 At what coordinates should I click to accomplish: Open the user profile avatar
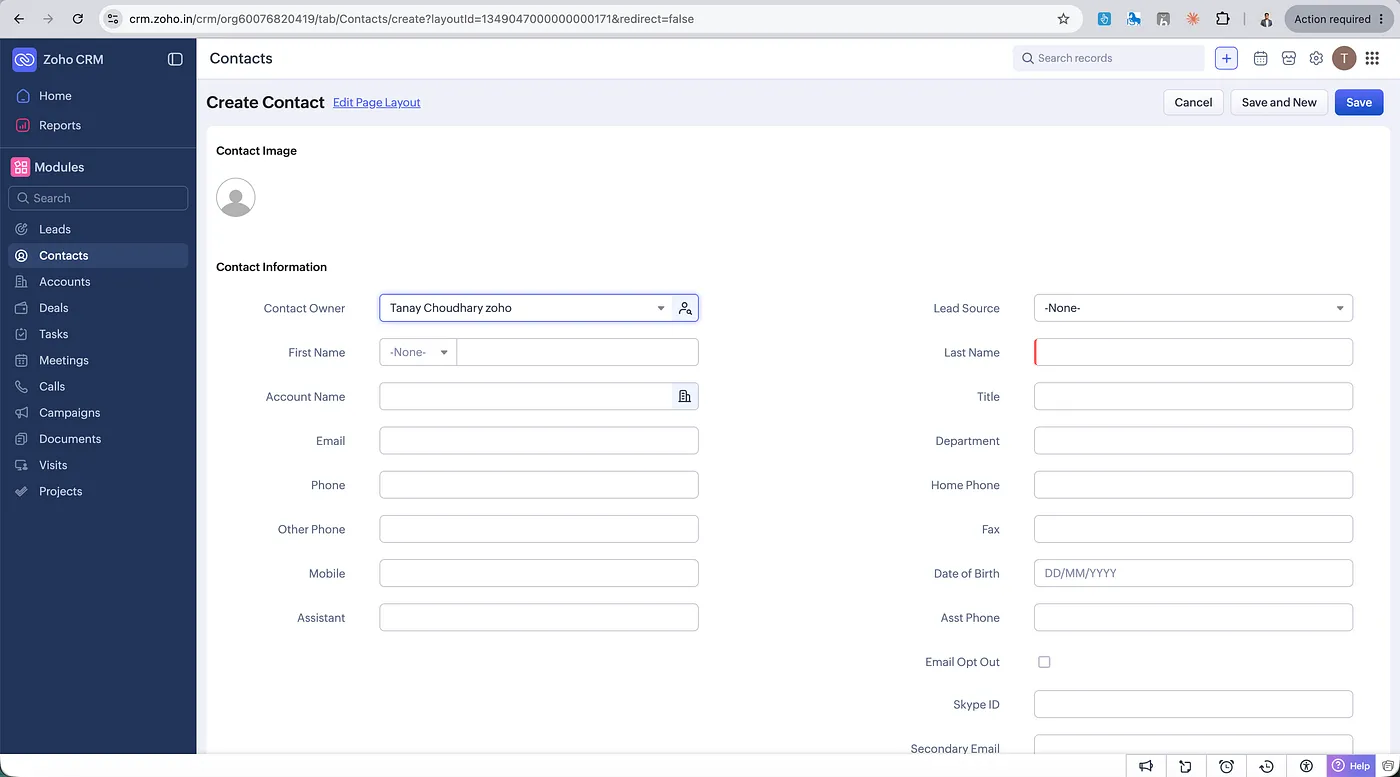tap(1344, 58)
